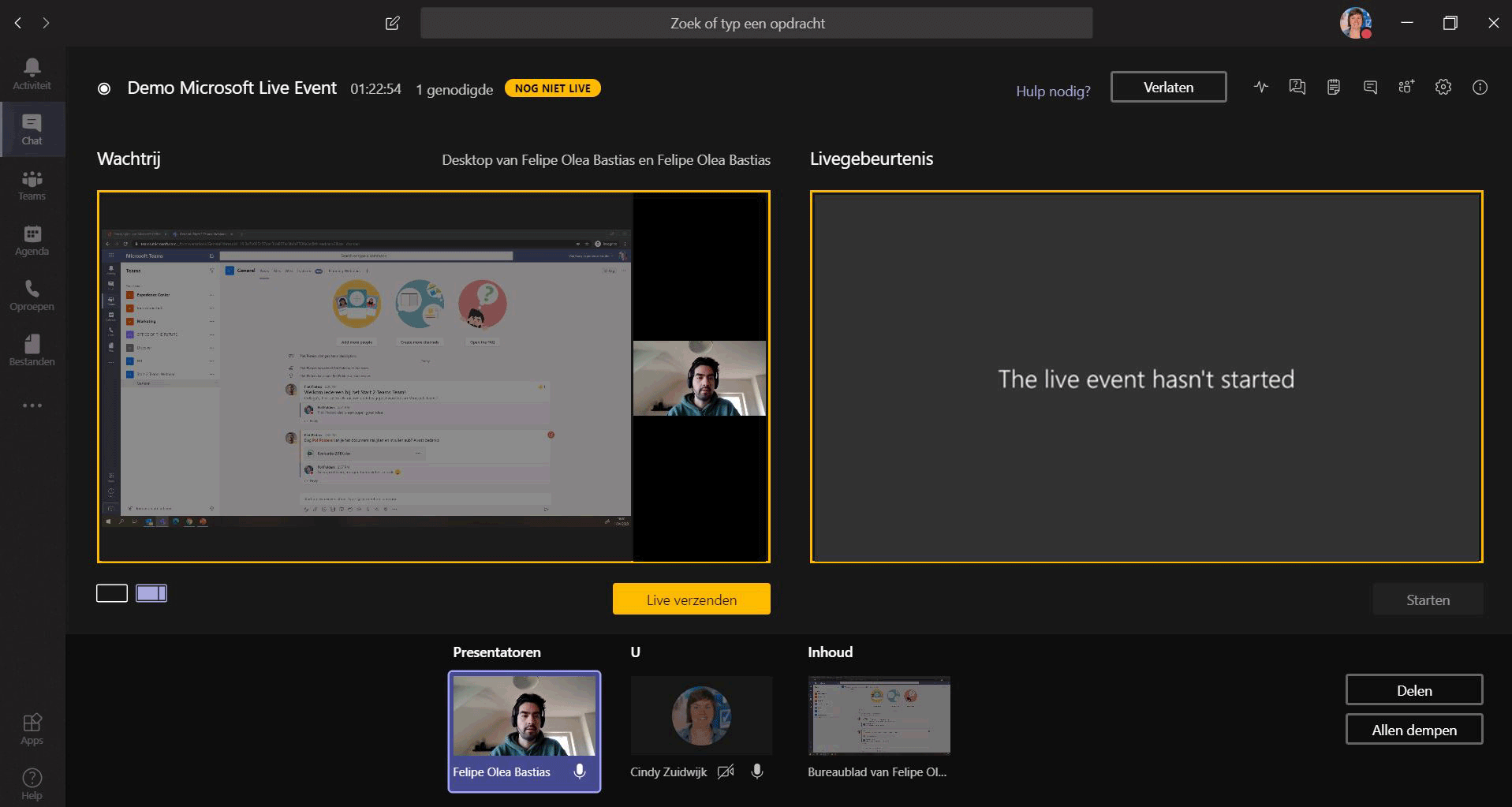Mute everyone with Allen dempen
The image size is (1512, 807).
tap(1414, 730)
